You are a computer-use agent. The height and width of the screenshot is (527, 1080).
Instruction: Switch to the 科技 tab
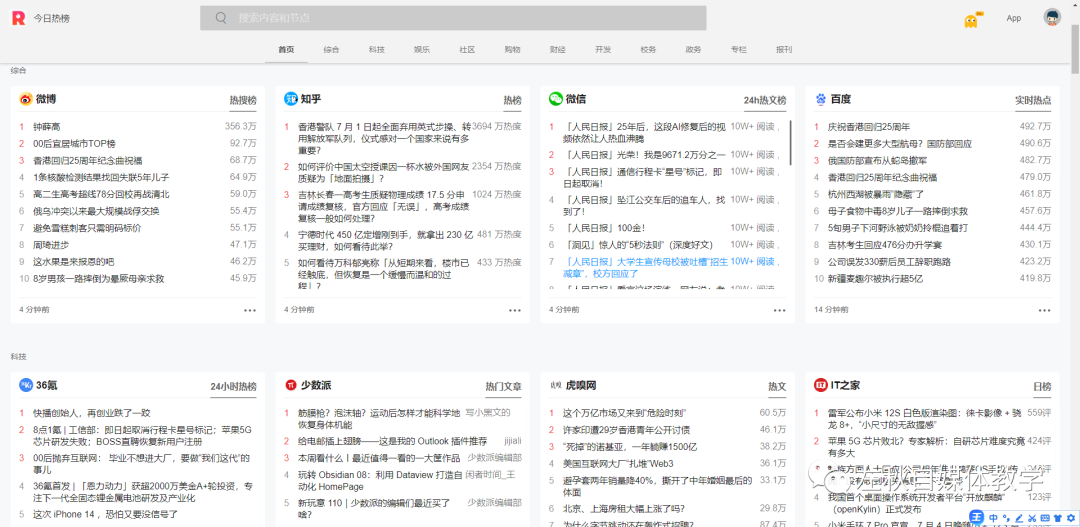pyautogui.click(x=377, y=50)
